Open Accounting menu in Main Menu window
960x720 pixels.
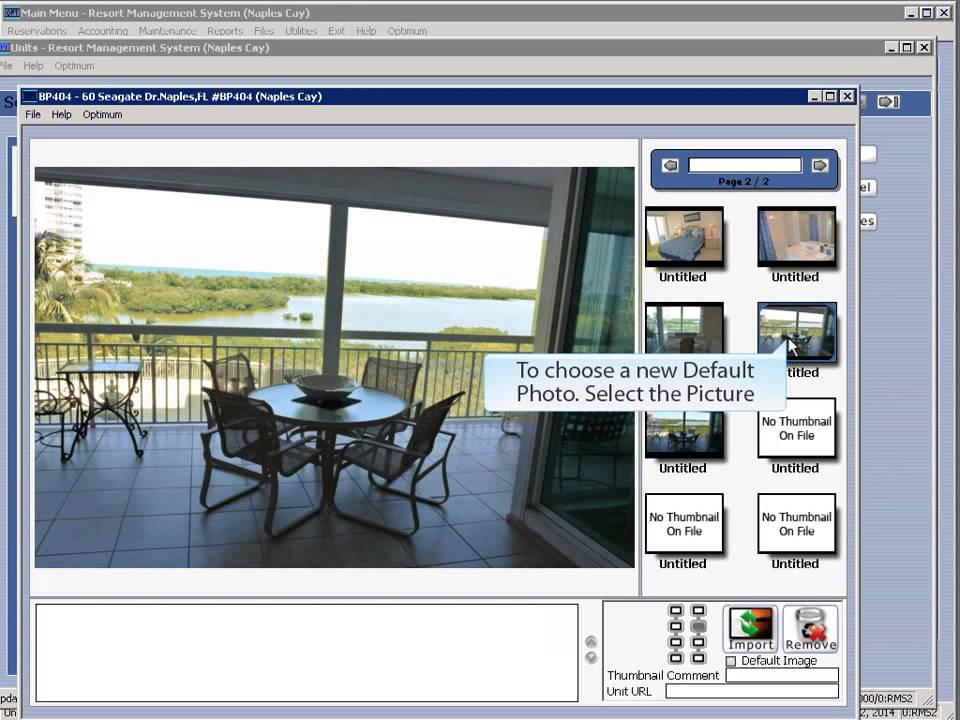103,31
